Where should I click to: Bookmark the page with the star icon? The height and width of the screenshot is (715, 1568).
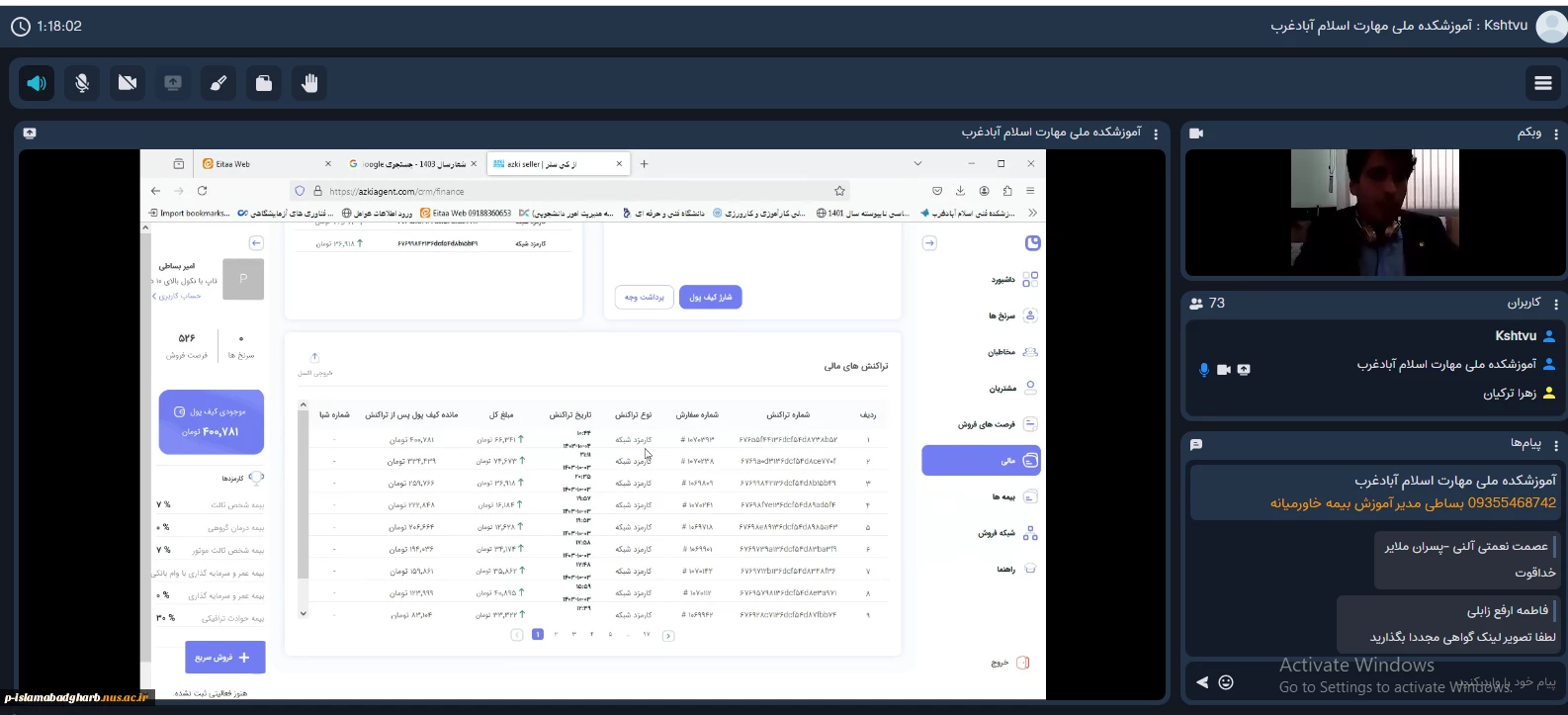point(839,191)
